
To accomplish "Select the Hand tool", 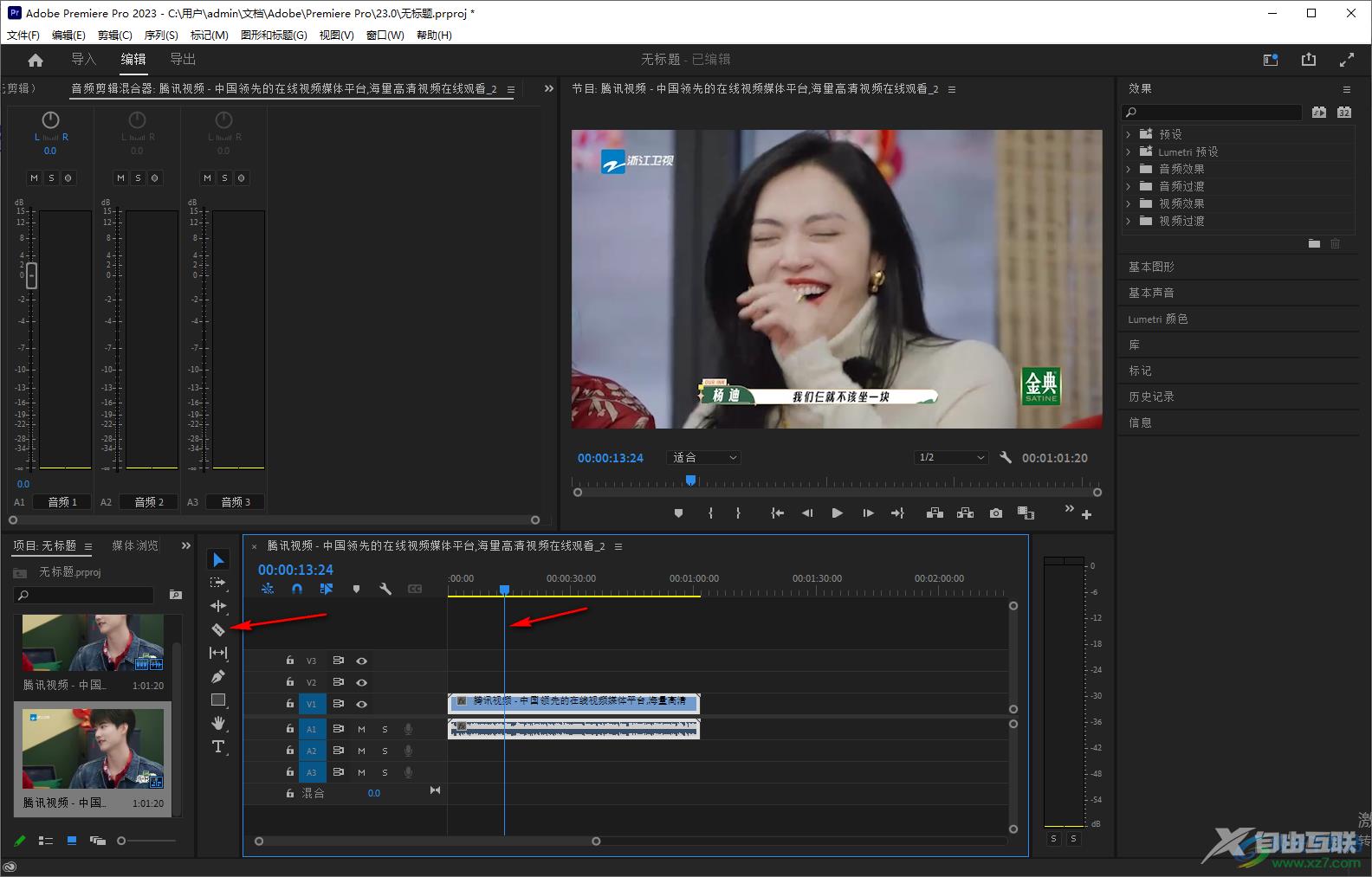I will tap(218, 723).
